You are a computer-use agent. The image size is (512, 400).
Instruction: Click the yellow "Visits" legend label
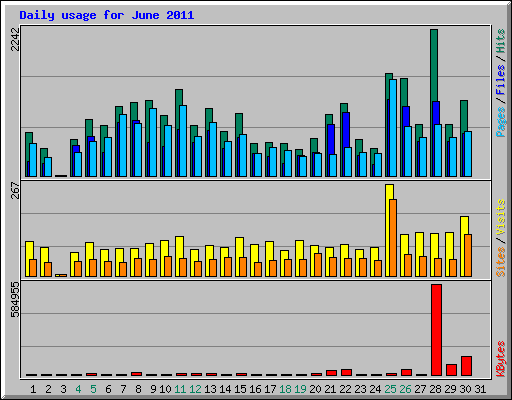click(x=500, y=217)
